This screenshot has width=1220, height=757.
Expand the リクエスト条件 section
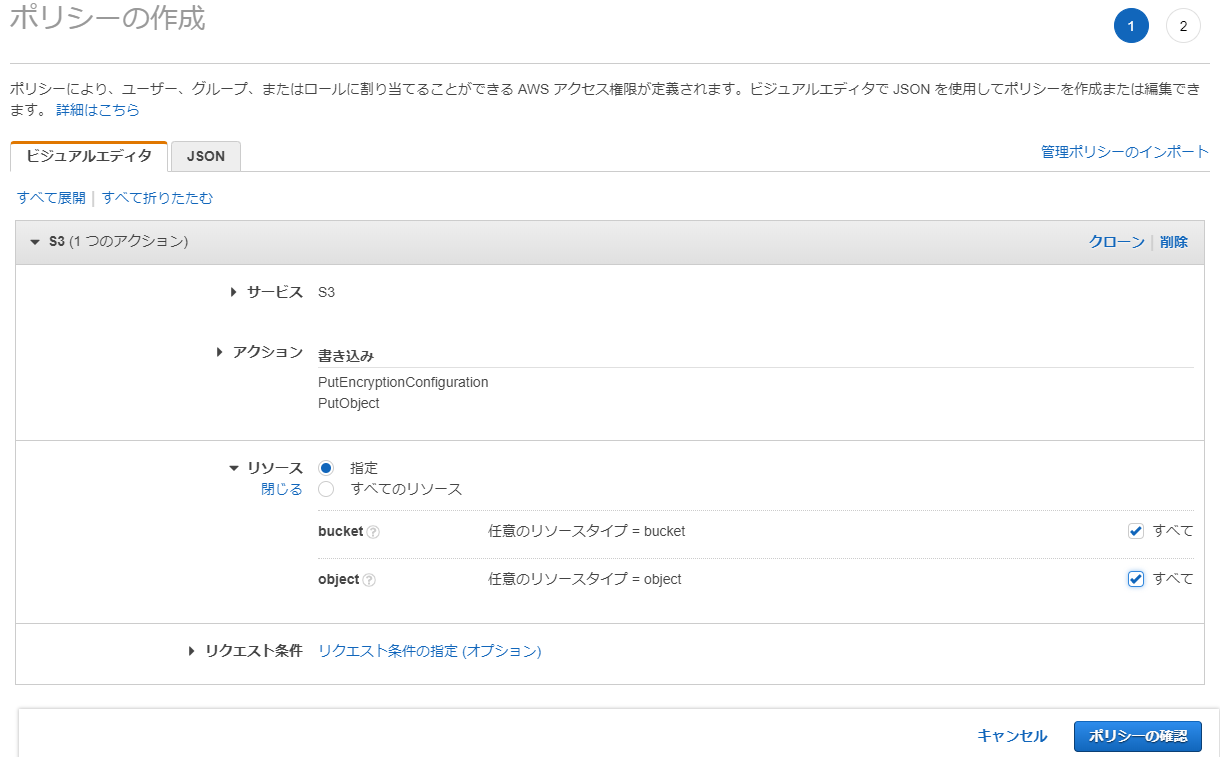[x=190, y=650]
